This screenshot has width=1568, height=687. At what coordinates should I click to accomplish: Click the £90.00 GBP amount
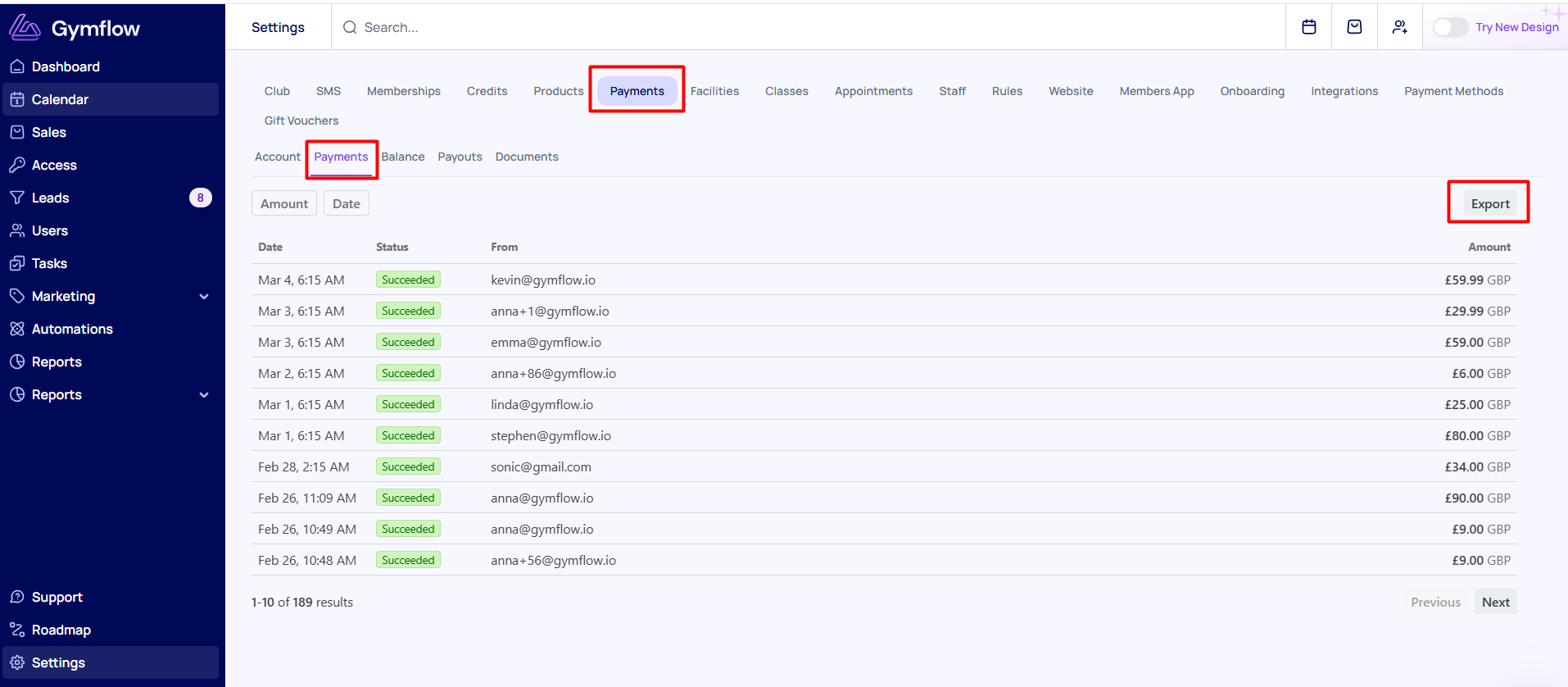tap(1477, 498)
